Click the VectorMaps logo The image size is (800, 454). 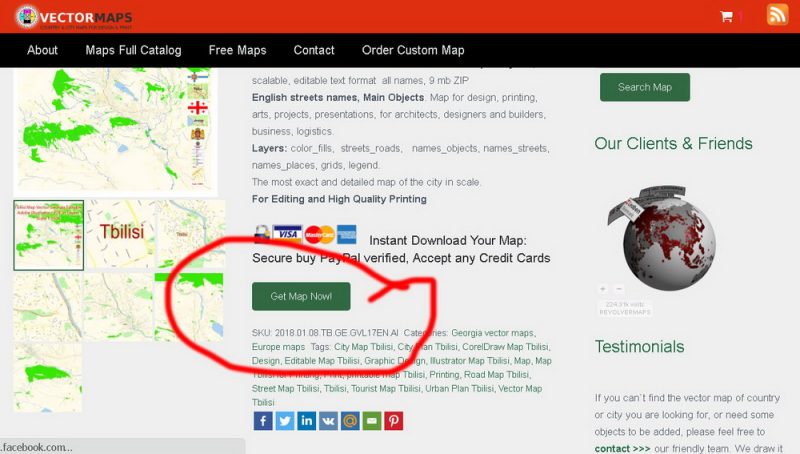(74, 17)
